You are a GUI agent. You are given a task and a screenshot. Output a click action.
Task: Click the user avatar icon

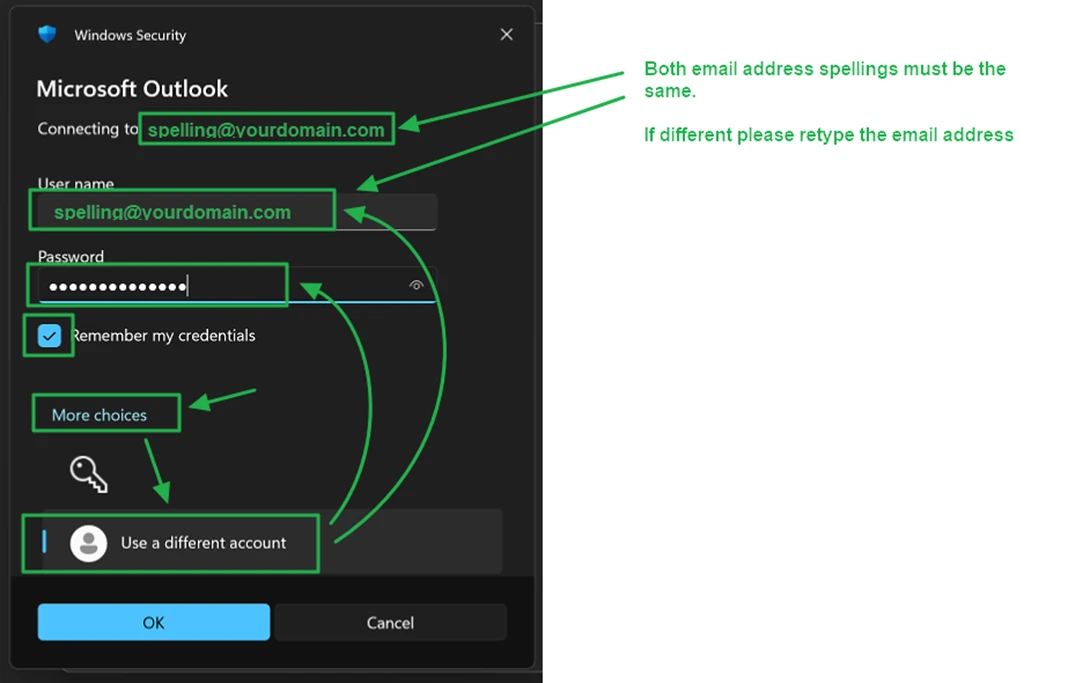tap(89, 543)
